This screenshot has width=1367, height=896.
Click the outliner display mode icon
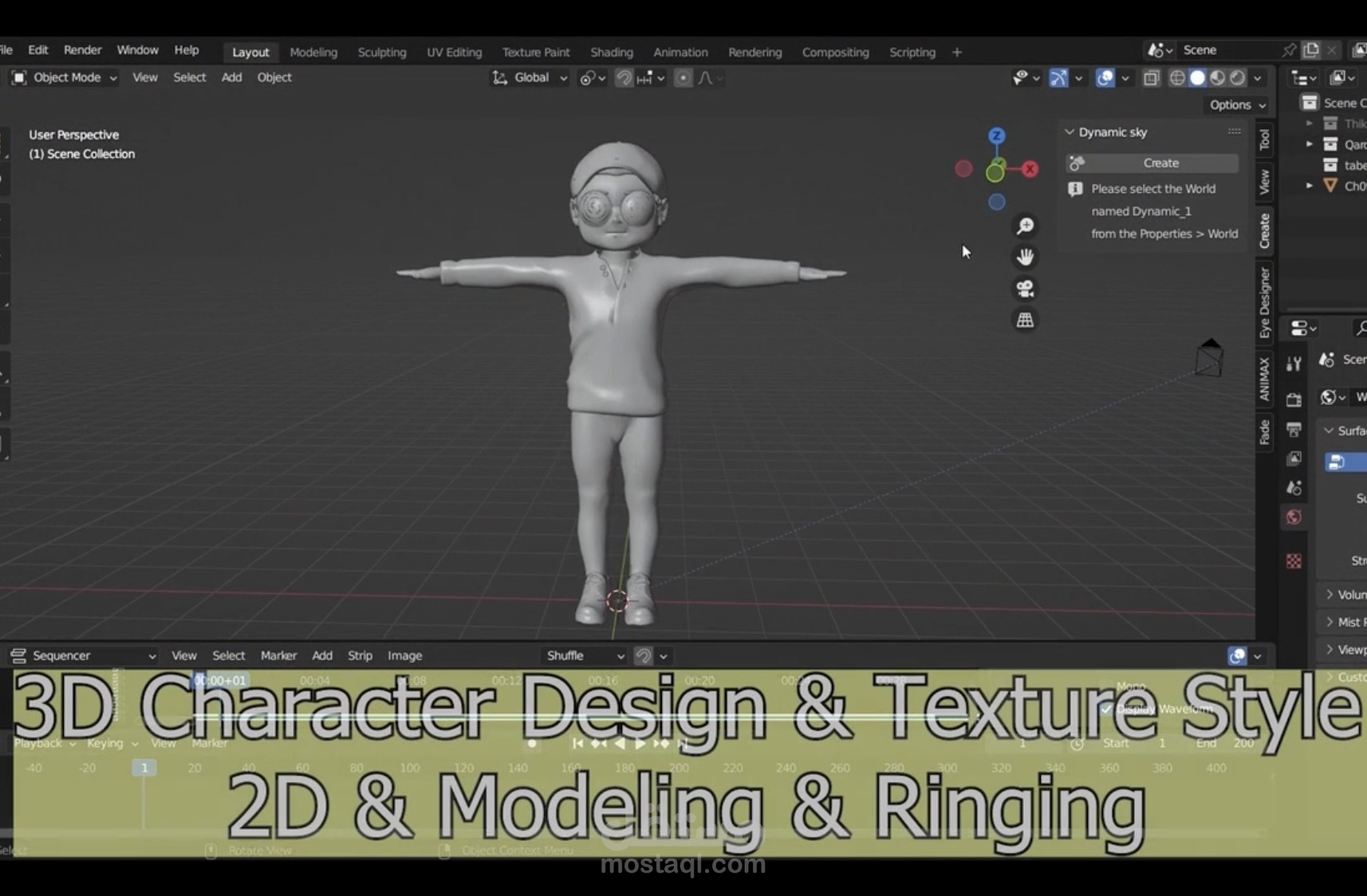pos(1341,78)
